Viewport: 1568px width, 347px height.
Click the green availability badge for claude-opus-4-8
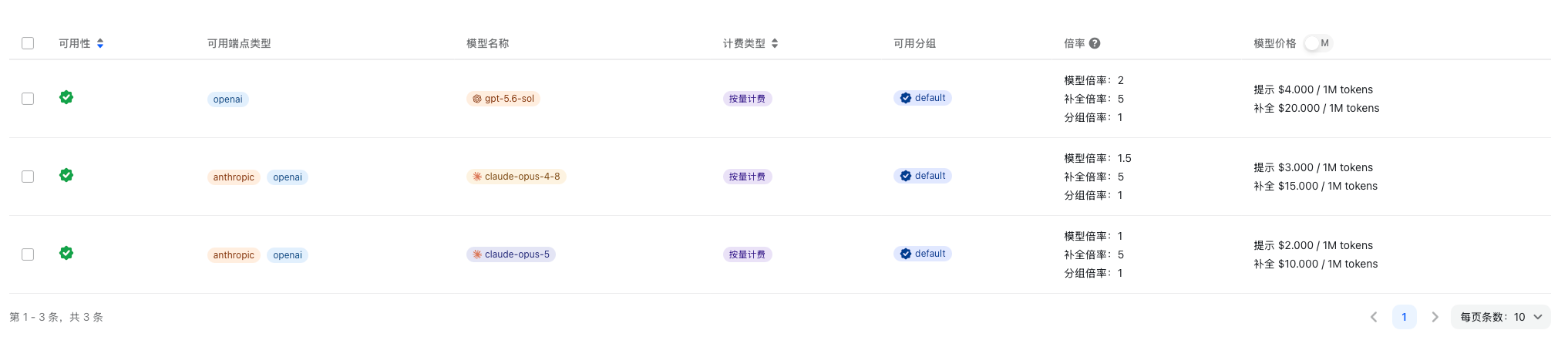tap(66, 175)
